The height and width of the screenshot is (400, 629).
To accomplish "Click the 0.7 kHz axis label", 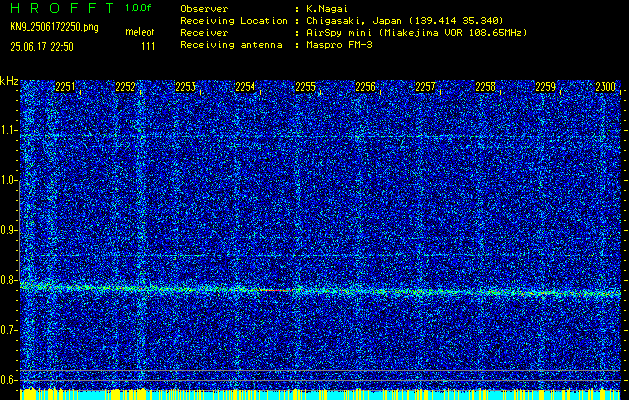I will coord(8,330).
